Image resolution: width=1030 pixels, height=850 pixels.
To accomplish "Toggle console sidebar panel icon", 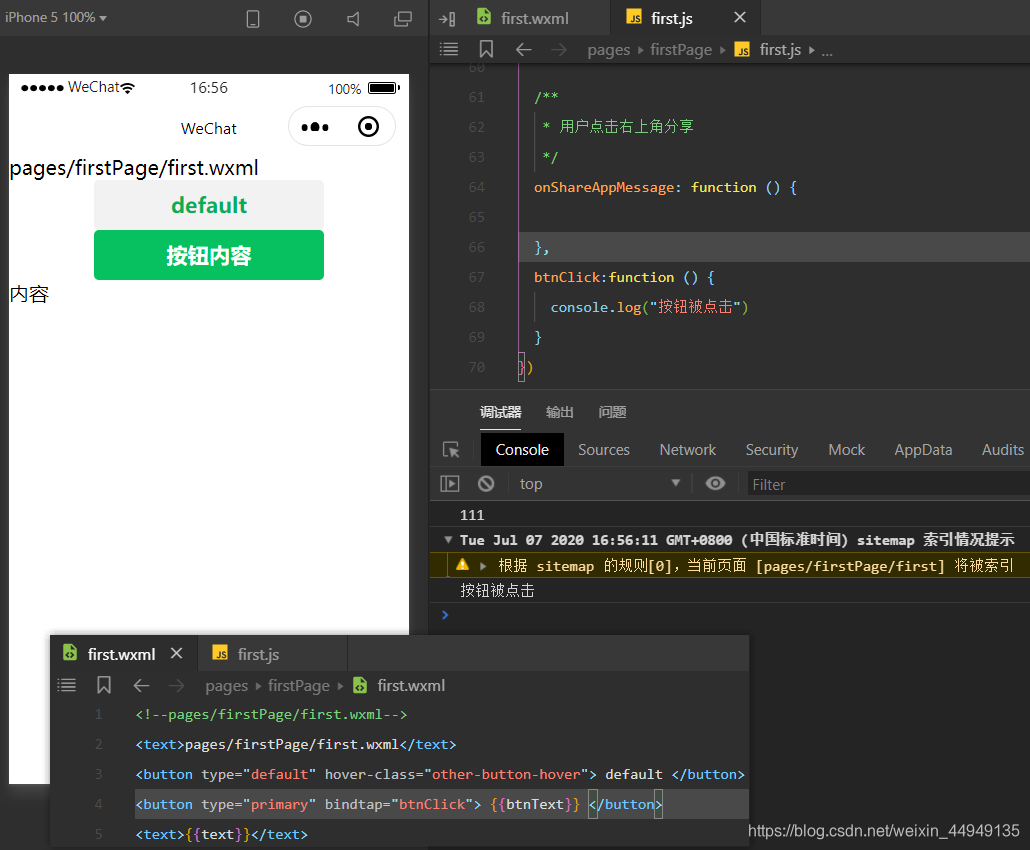I will pos(449,484).
